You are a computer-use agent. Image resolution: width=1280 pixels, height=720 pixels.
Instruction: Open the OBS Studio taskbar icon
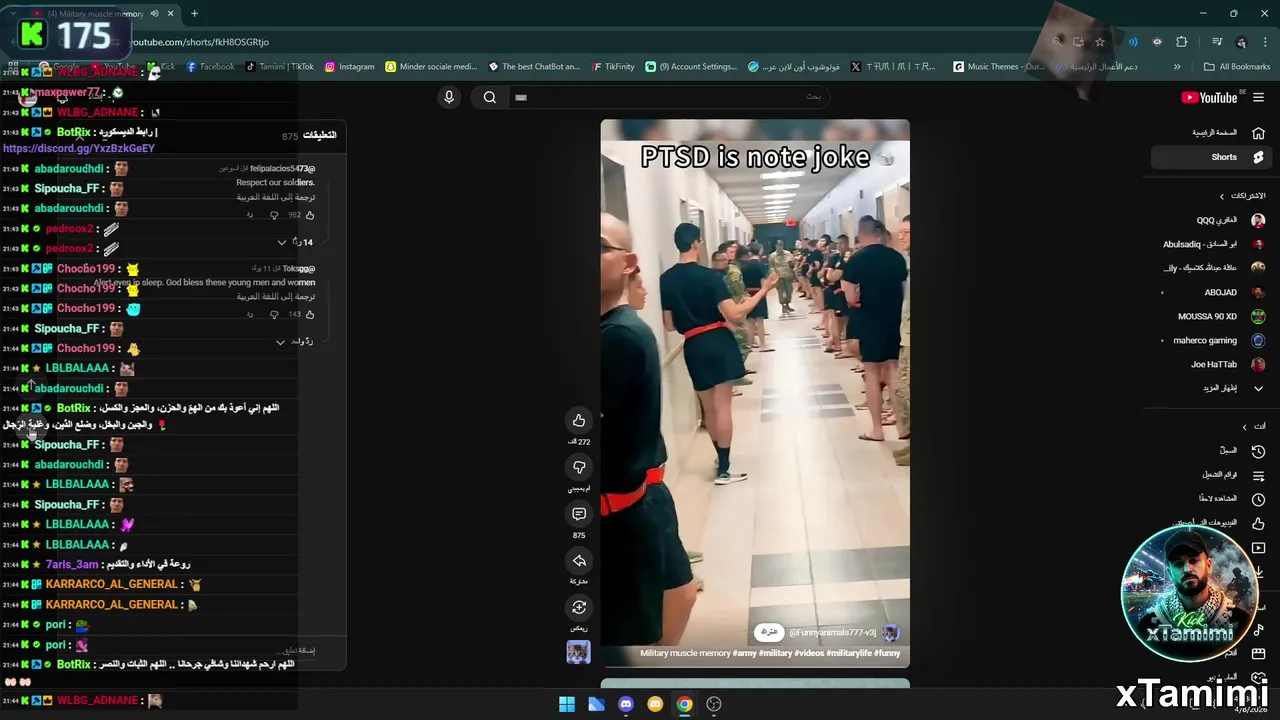coord(714,704)
